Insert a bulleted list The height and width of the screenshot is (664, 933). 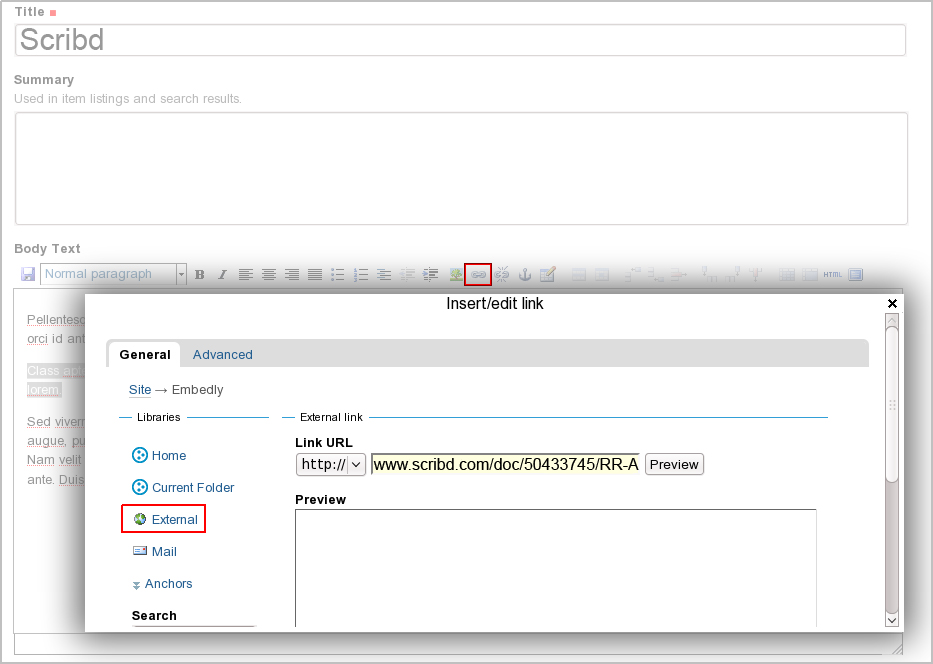pyautogui.click(x=338, y=274)
